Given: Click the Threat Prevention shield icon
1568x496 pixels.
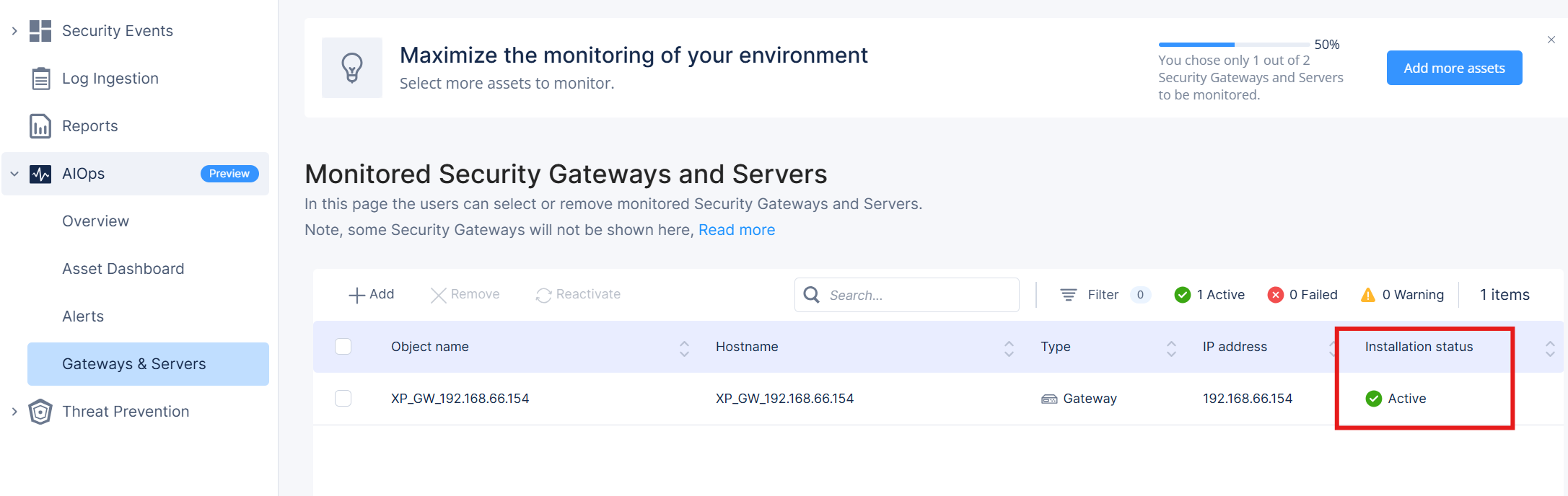Looking at the screenshot, I should coord(40,412).
